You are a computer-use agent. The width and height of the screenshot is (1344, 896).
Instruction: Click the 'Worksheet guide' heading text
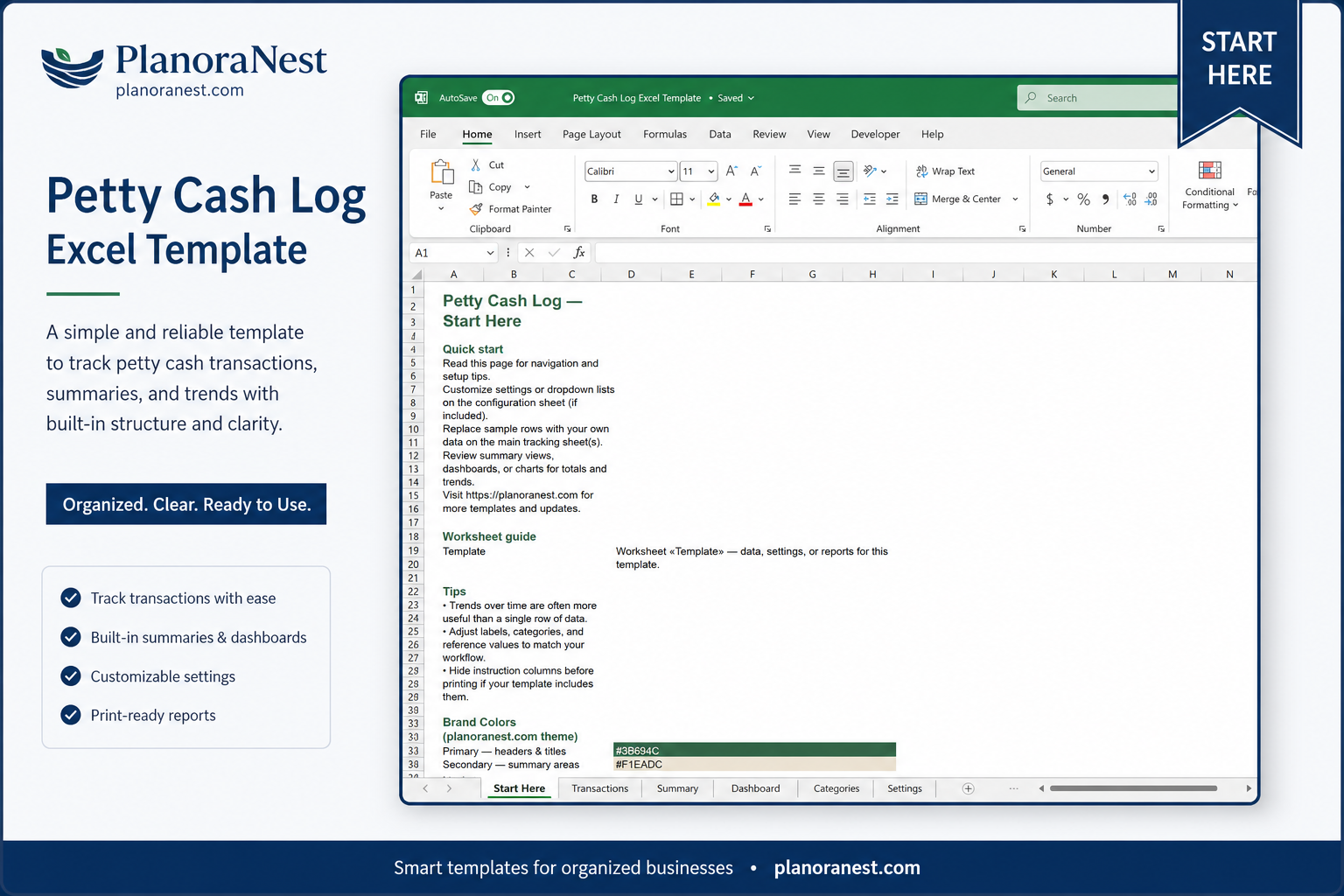[x=489, y=536]
